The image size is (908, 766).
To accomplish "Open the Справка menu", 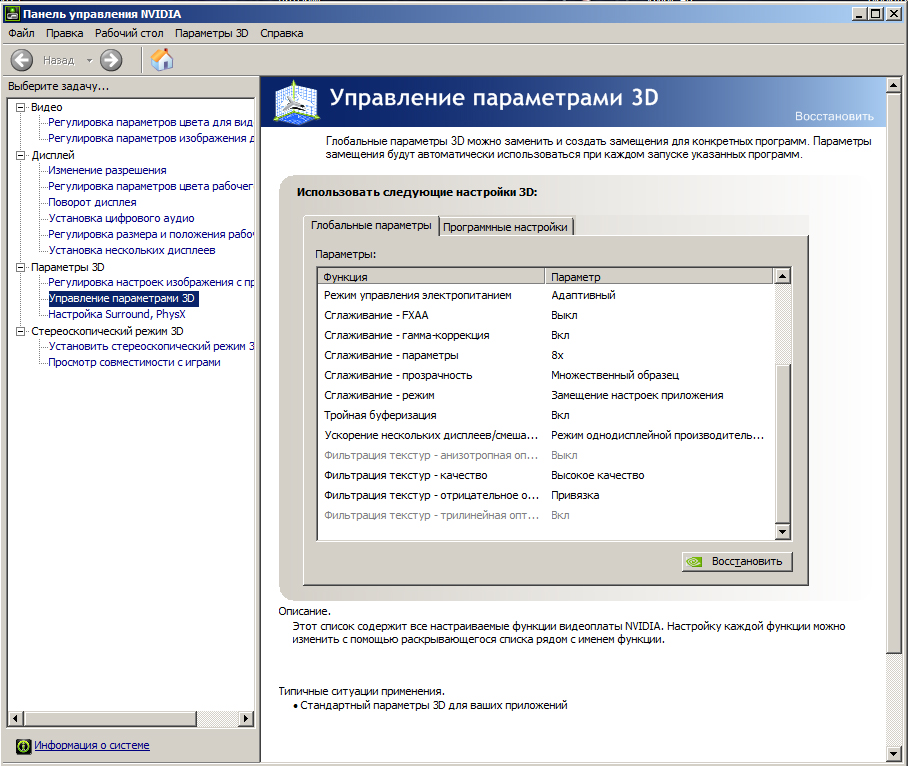I will 281,33.
